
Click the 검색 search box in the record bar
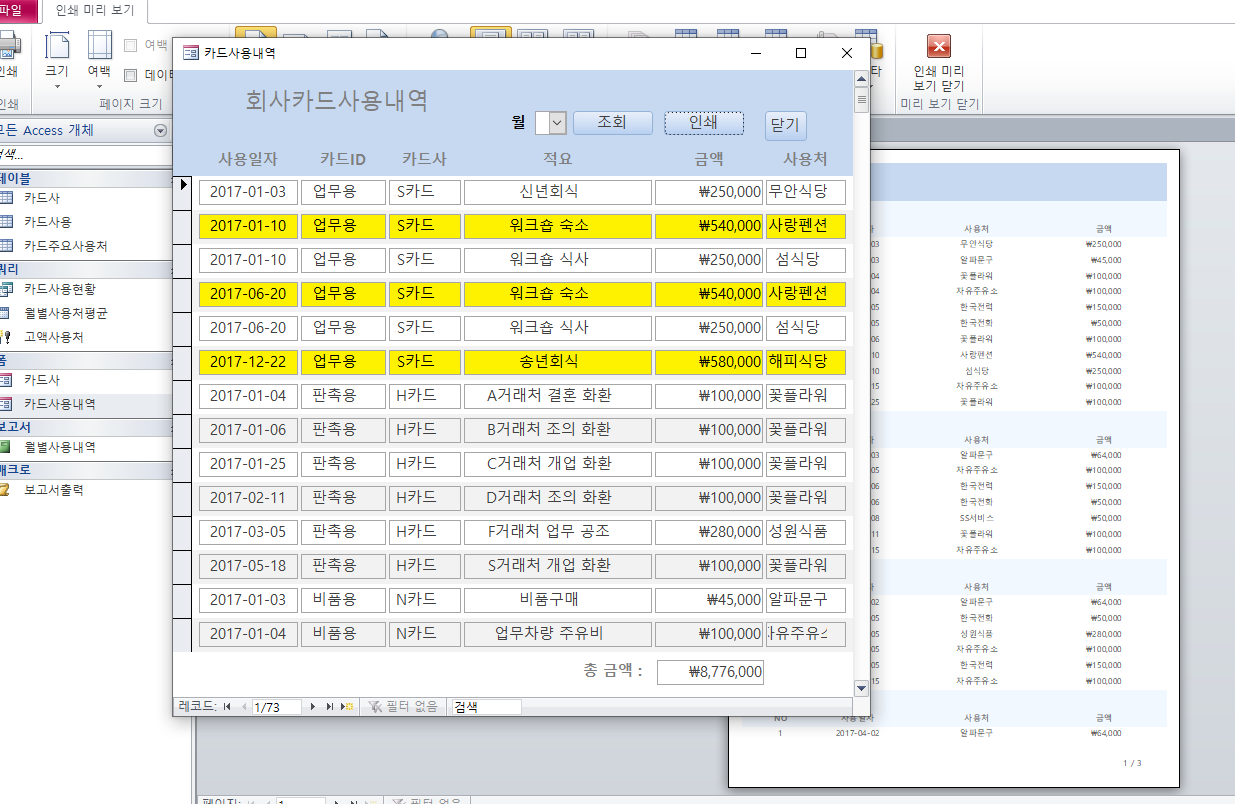pos(485,707)
